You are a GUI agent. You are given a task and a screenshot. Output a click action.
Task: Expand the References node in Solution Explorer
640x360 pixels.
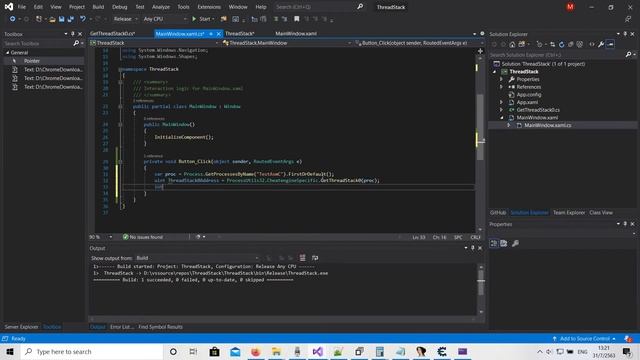pos(502,87)
